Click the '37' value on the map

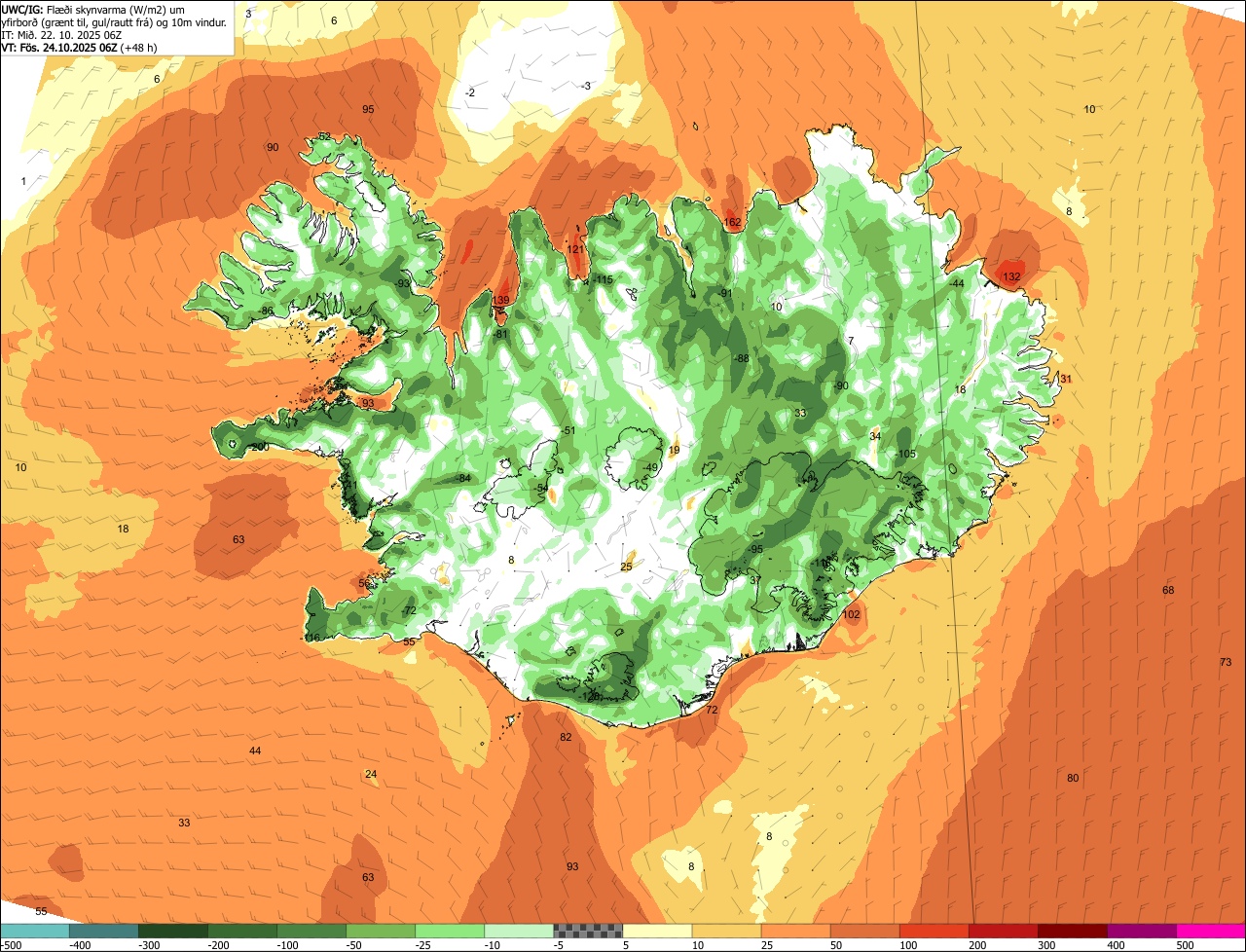point(754,580)
